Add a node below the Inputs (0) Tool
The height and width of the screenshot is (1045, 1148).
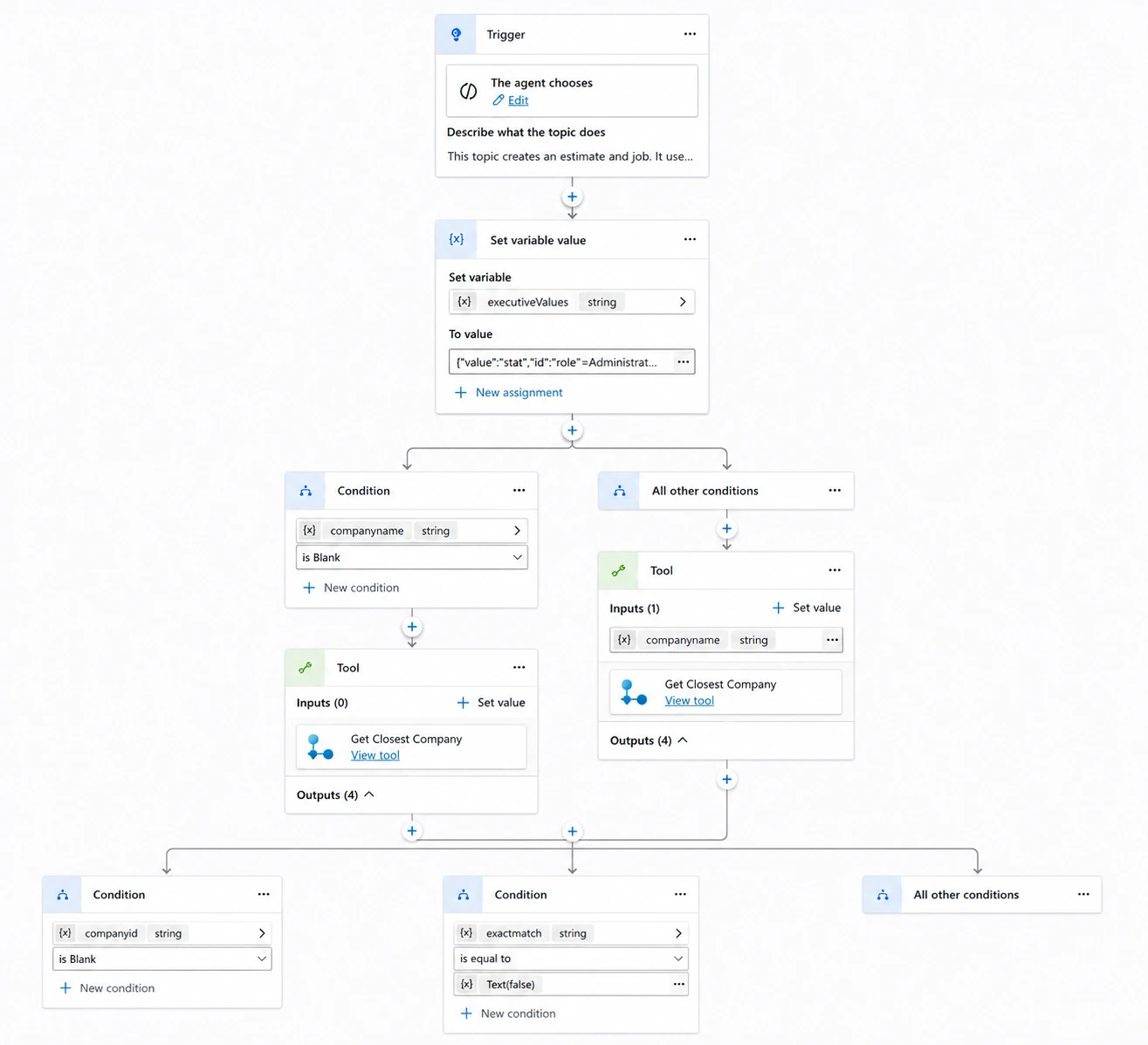point(412,831)
